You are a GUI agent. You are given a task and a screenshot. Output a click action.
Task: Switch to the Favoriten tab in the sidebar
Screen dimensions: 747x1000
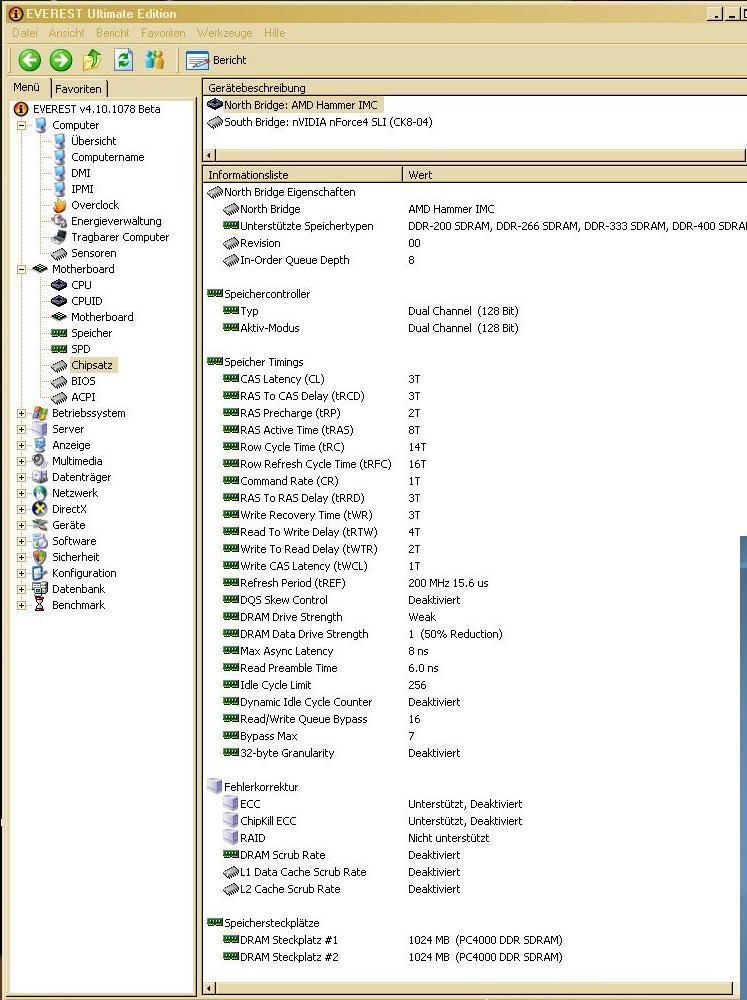coord(78,89)
